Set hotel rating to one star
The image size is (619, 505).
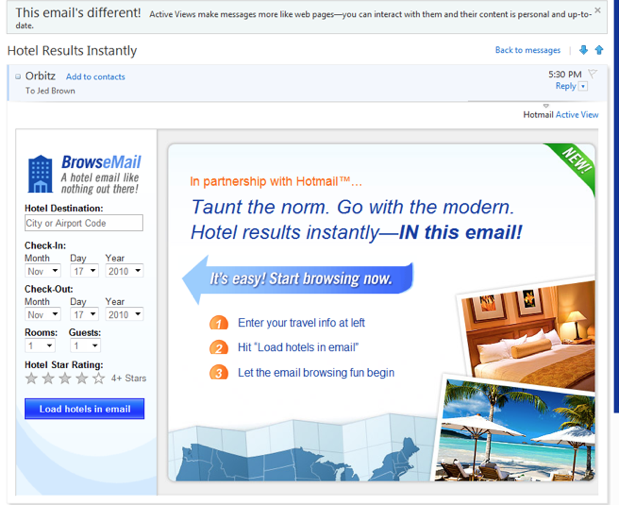pyautogui.click(x=31, y=378)
